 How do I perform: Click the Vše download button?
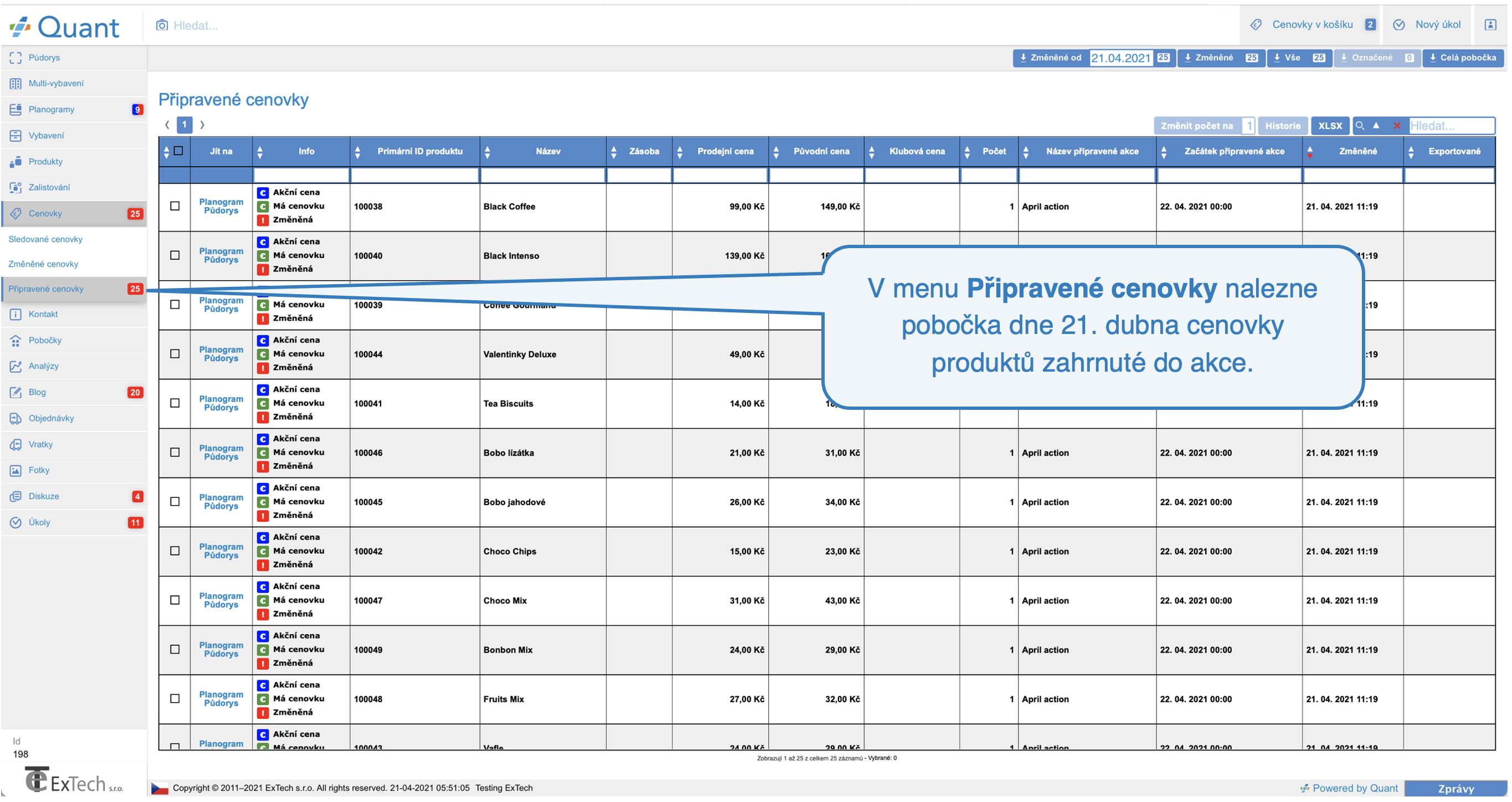[x=1299, y=58]
